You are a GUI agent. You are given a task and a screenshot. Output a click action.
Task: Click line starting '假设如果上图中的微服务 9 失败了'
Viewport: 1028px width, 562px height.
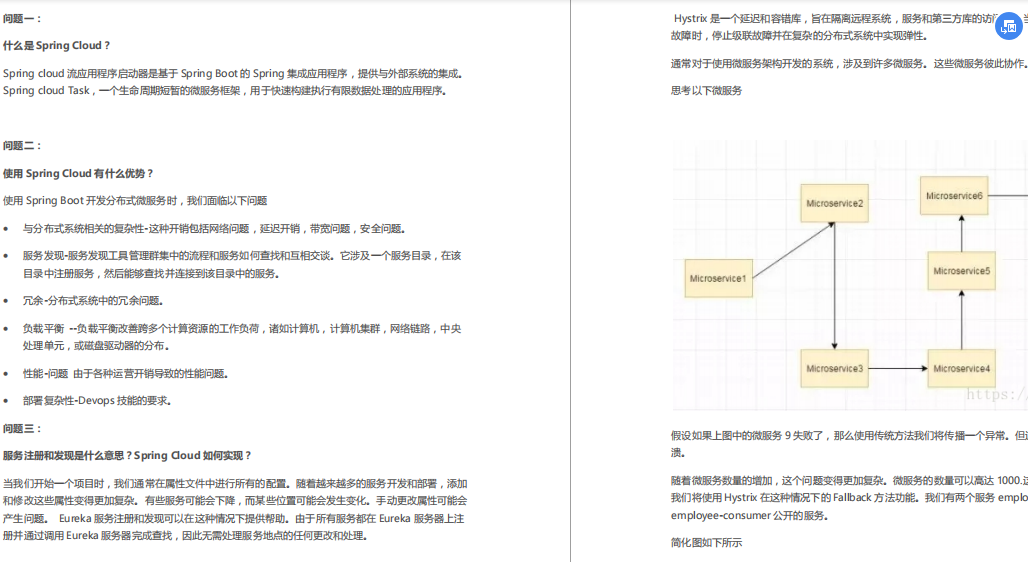(849, 435)
